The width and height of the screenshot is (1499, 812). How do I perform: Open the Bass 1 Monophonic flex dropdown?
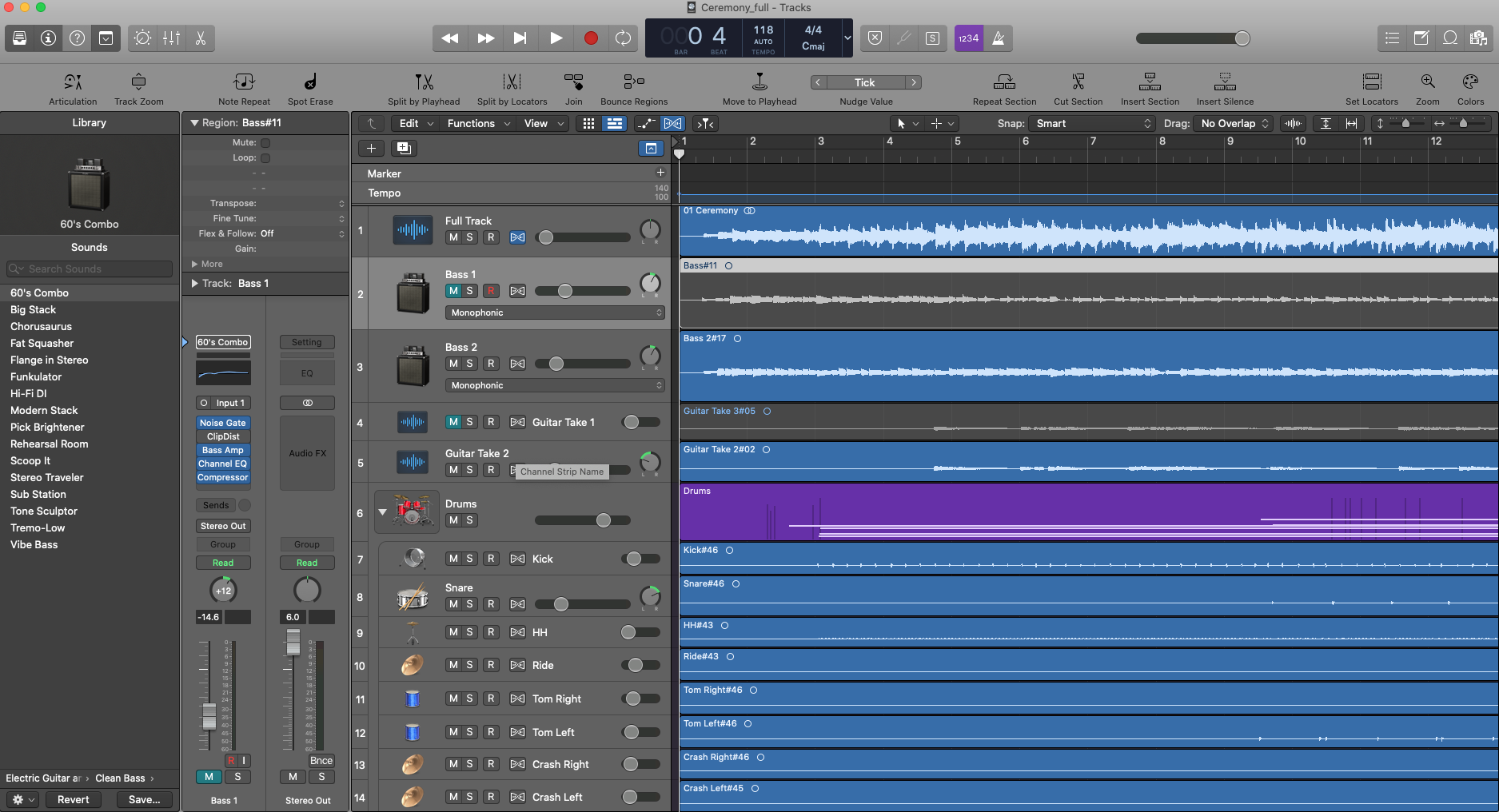tap(555, 312)
